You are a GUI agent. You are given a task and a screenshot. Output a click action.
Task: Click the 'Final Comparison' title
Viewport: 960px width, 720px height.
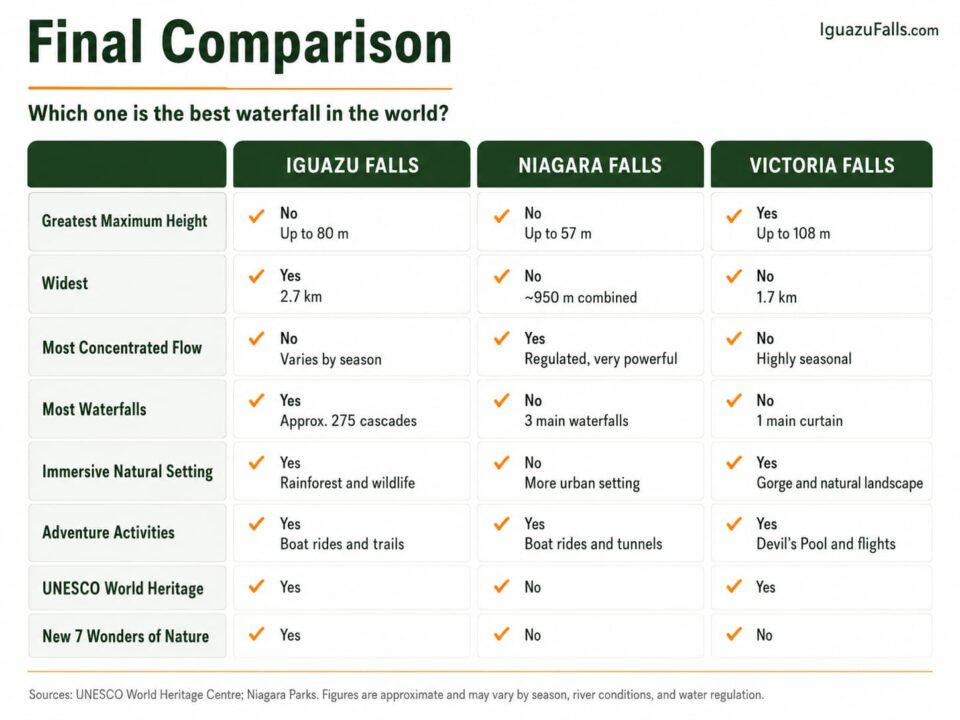[x=240, y=42]
